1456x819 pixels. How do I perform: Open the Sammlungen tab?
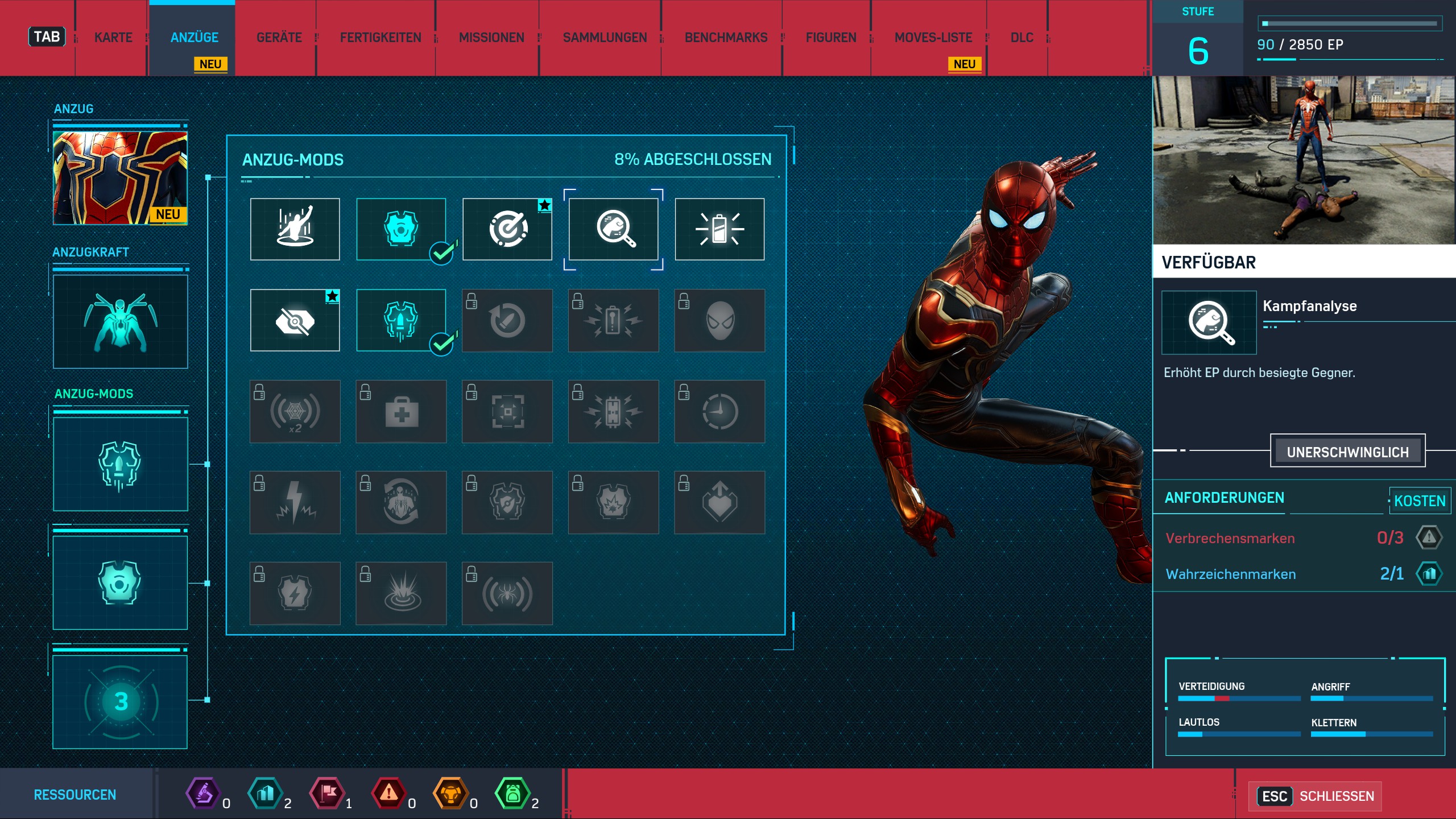pos(605,38)
